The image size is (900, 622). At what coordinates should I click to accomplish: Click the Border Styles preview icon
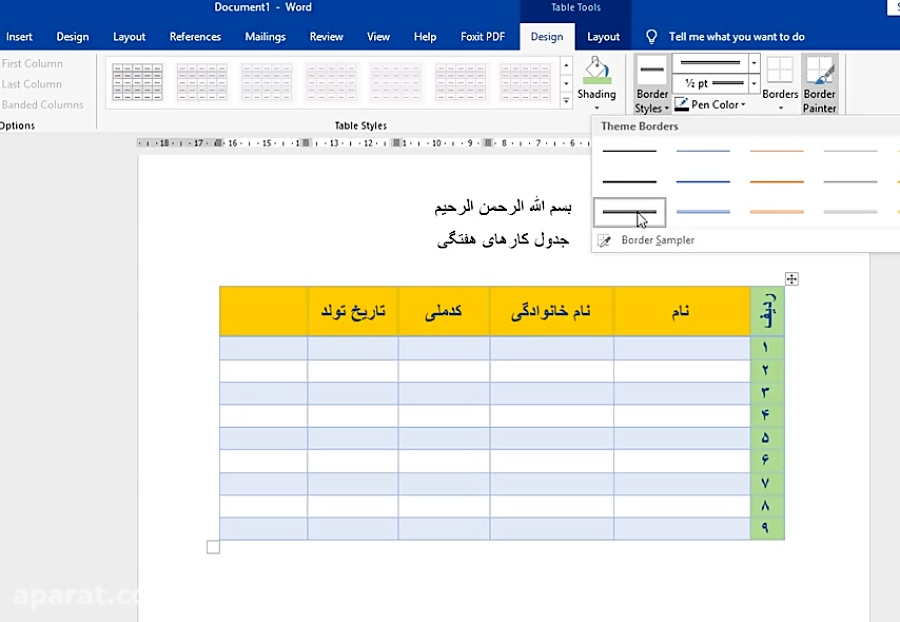point(651,70)
